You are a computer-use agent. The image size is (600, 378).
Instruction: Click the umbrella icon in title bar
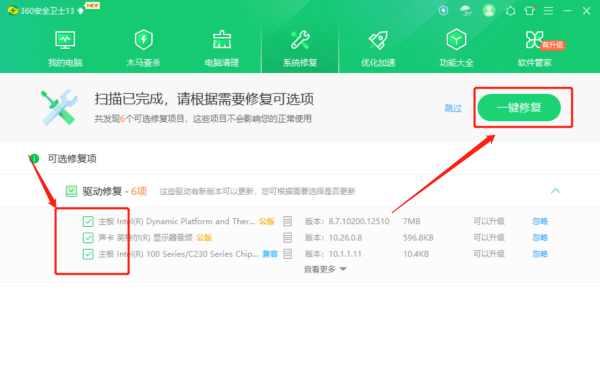pyautogui.click(x=466, y=11)
